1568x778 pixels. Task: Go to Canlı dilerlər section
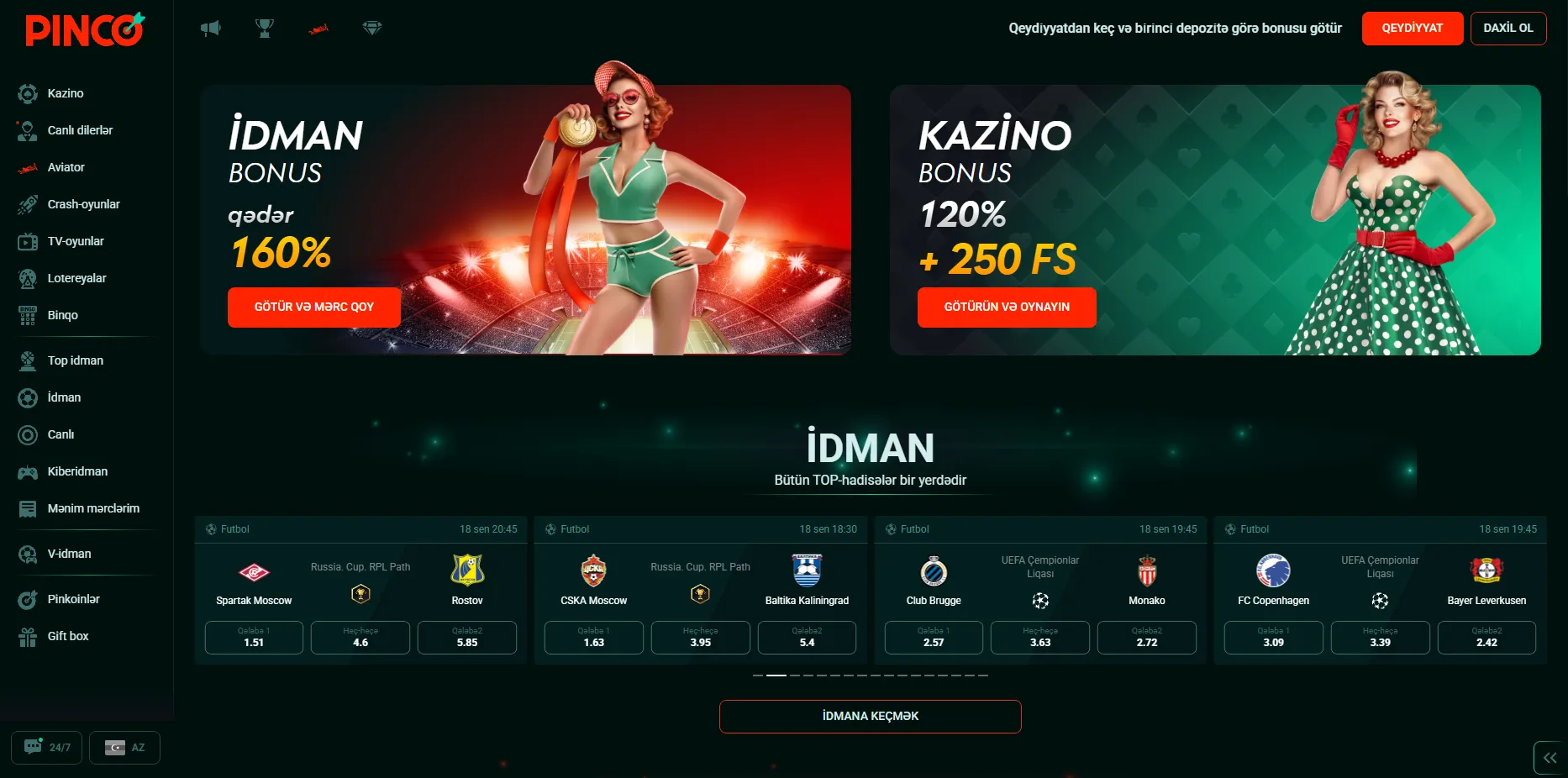coord(80,130)
